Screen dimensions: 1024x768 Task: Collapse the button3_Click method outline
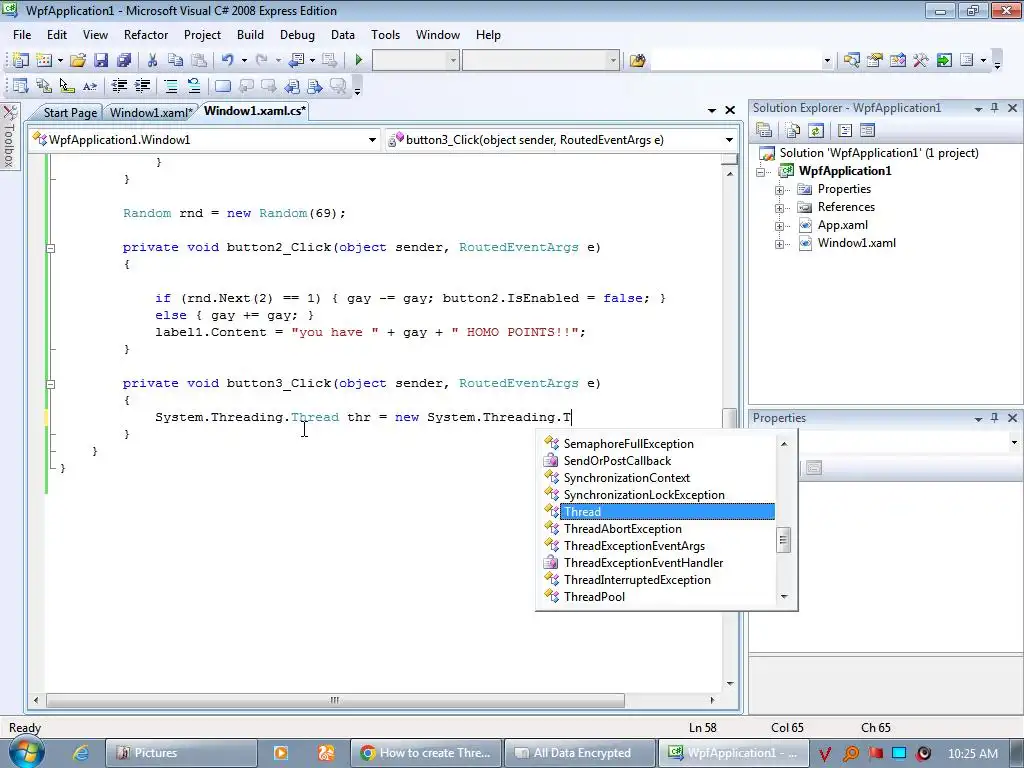(x=50, y=384)
